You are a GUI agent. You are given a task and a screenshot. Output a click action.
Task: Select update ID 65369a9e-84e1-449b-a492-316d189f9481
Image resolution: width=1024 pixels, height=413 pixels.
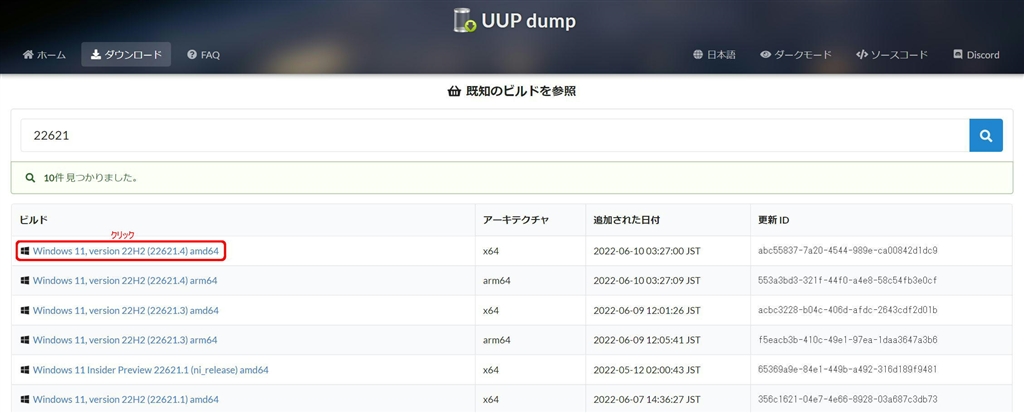click(848, 370)
